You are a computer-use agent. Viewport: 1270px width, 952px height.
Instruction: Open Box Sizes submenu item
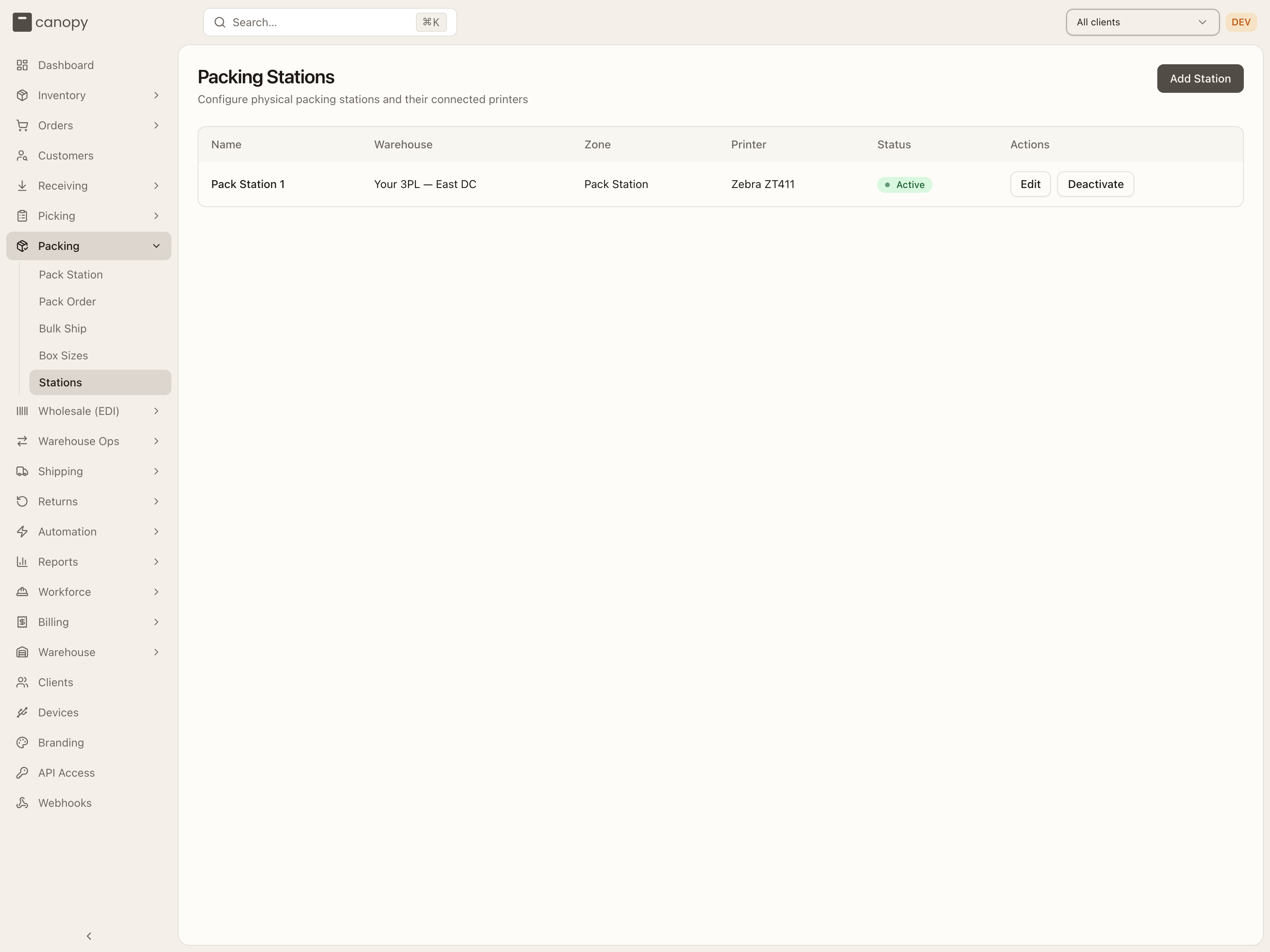coord(100,355)
